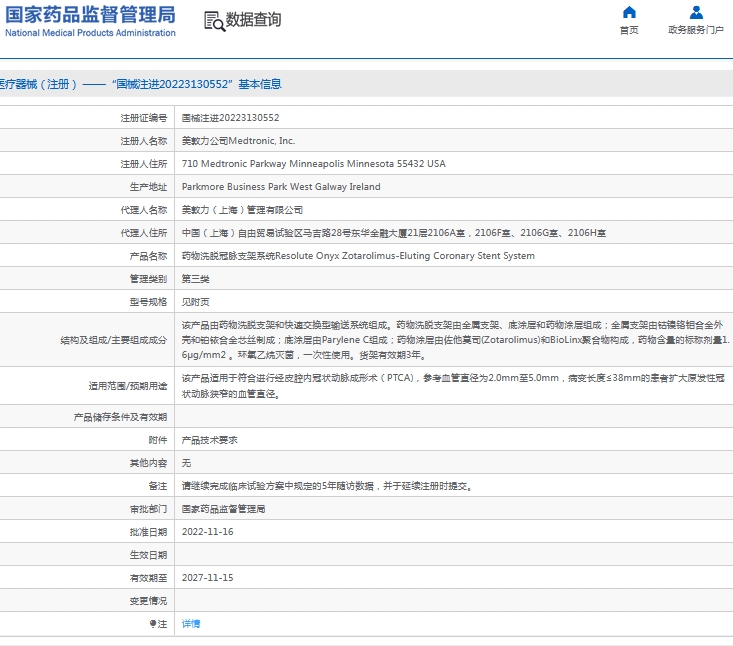Screen dimensions: 733x646
Task: Click intended use text mentioning PTCA
Action: pos(453,386)
